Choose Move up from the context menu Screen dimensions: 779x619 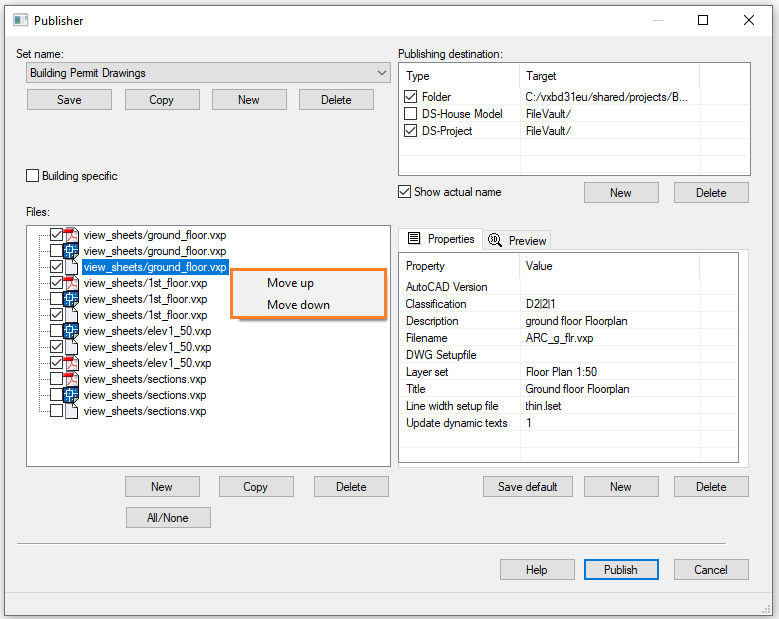tap(290, 283)
